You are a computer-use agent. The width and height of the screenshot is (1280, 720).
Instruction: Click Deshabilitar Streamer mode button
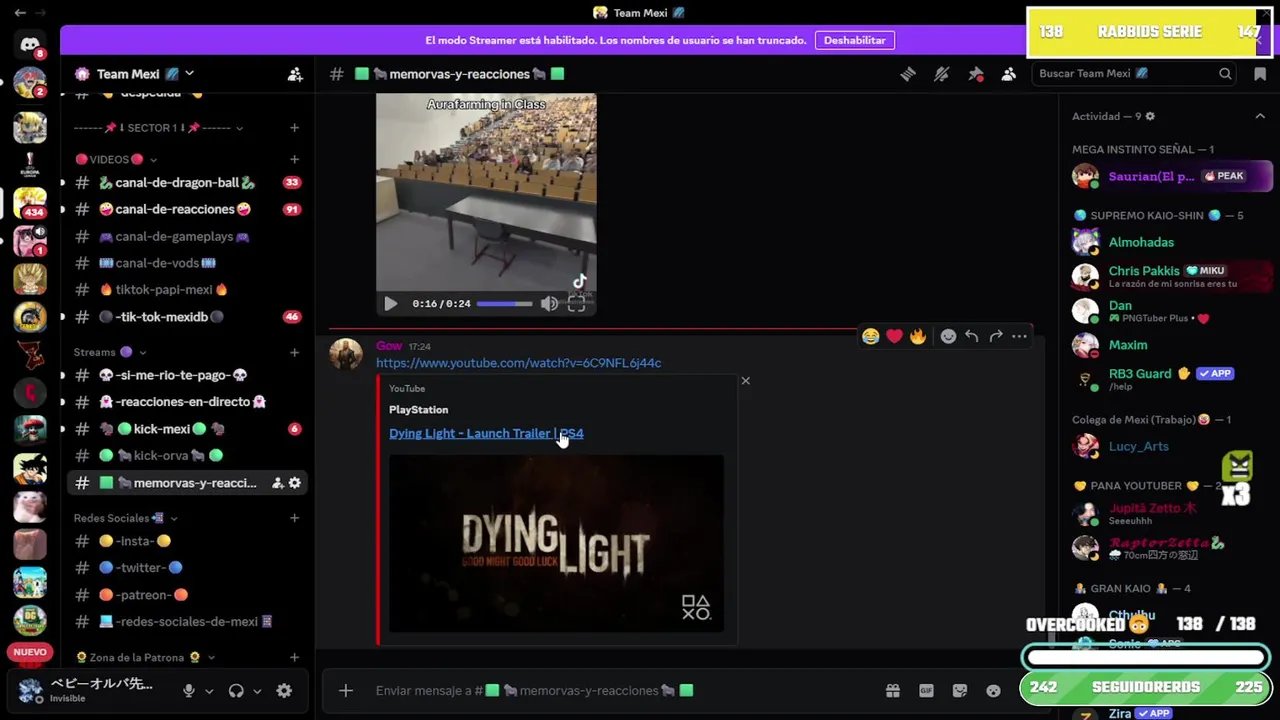coord(854,40)
